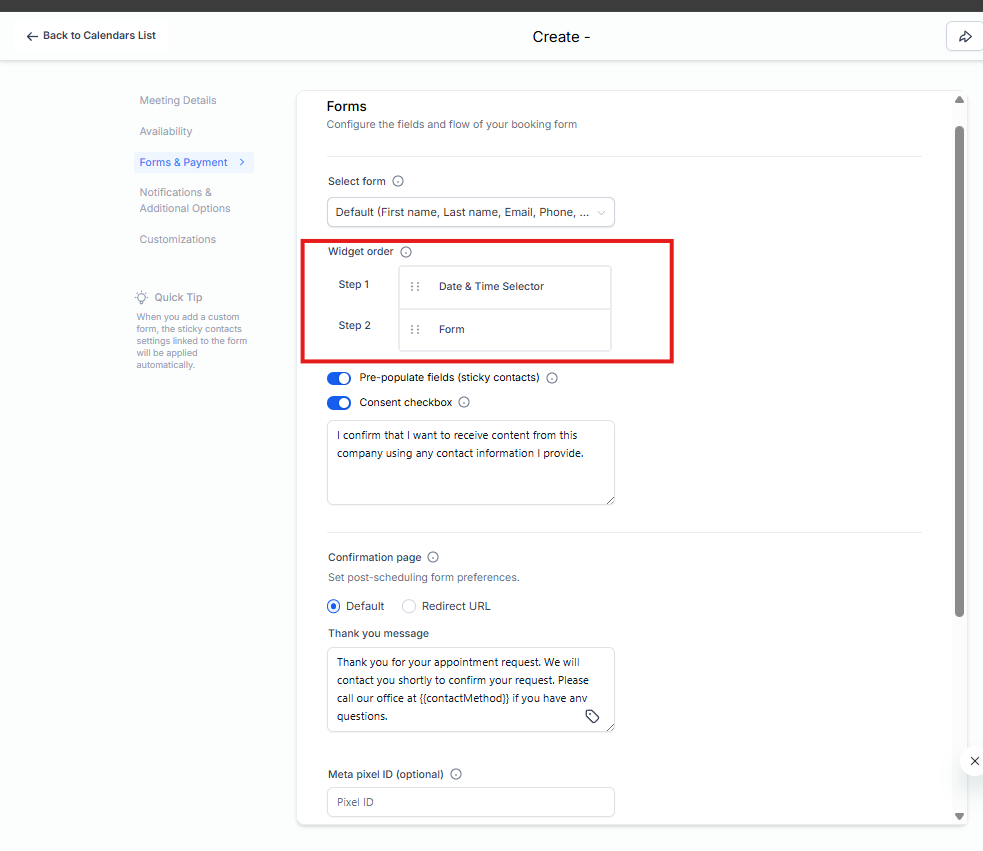
Task: Click the vertical scrollbar on form panel
Action: pyautogui.click(x=959, y=370)
